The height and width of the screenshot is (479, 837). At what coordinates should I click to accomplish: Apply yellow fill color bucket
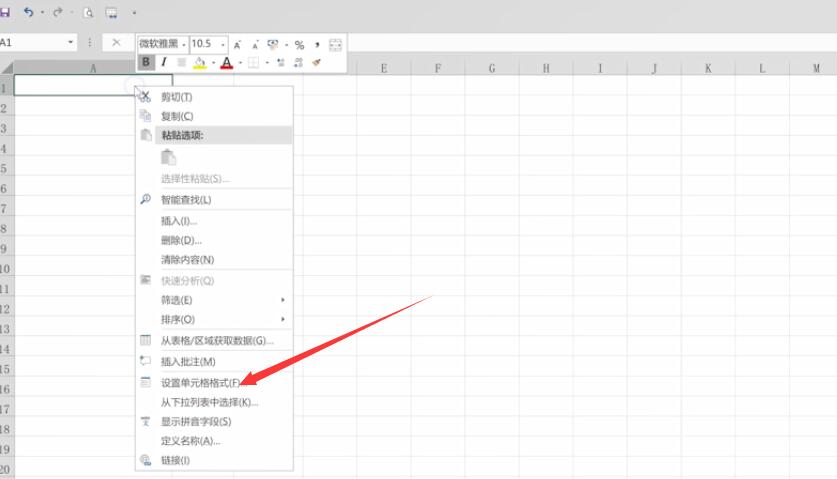(x=200, y=63)
